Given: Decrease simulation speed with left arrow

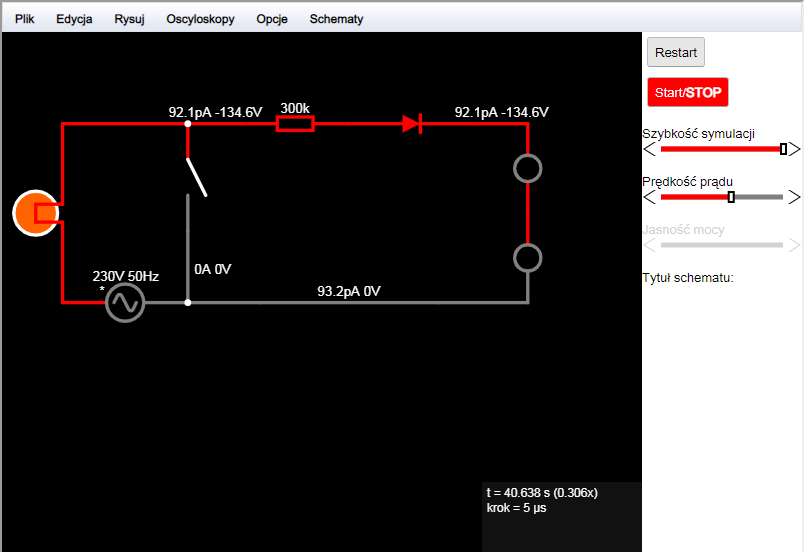Looking at the screenshot, I should pos(650,150).
